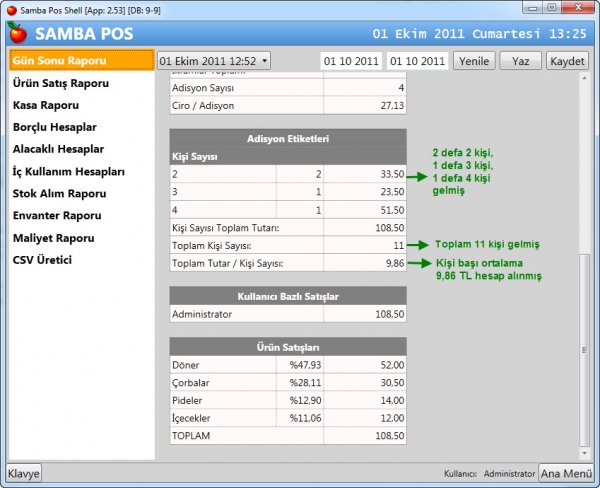Open the Klavye on-screen keyboard

[24, 473]
